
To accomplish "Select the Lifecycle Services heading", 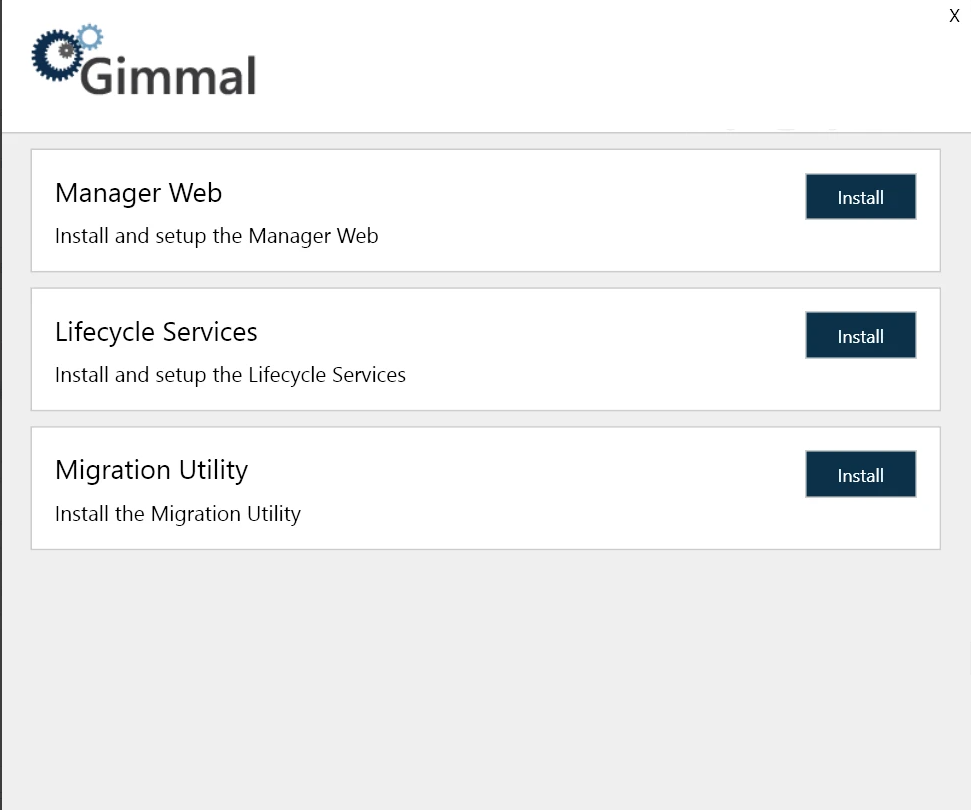I will pyautogui.click(x=156, y=332).
